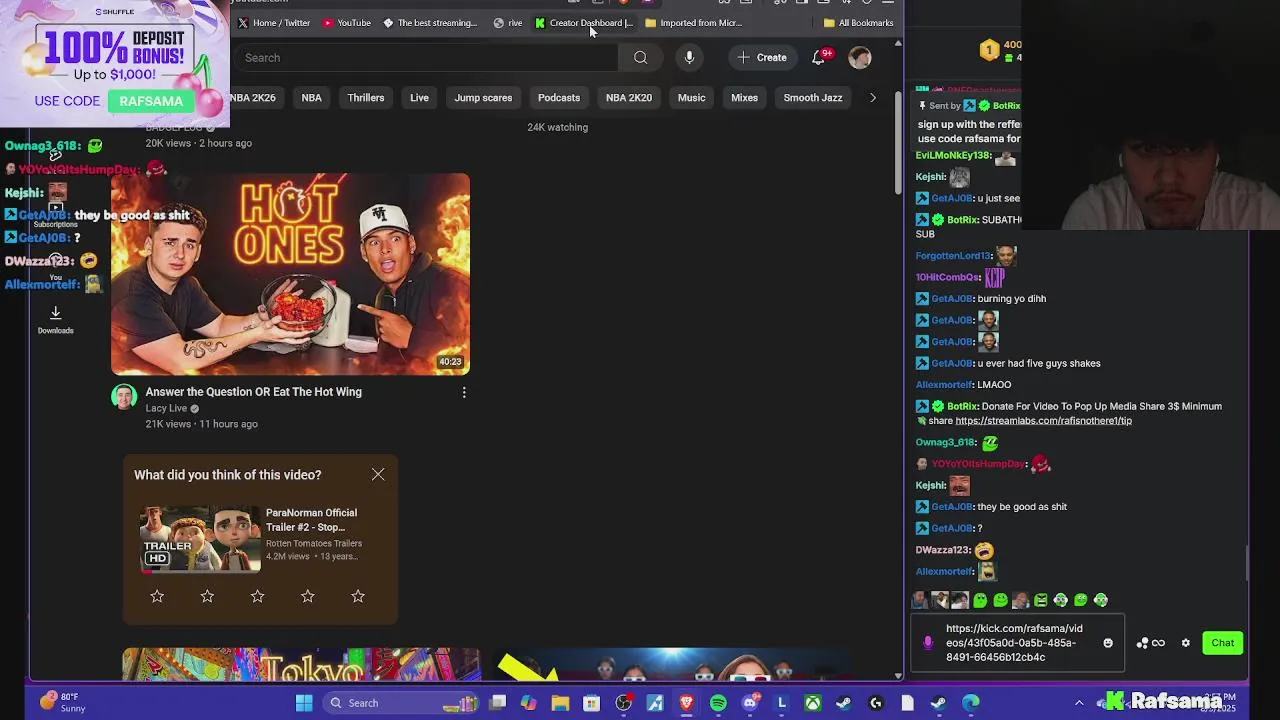The image size is (1280, 720).
Task: Open Microsoft Edge from the taskbar
Action: click(971, 703)
